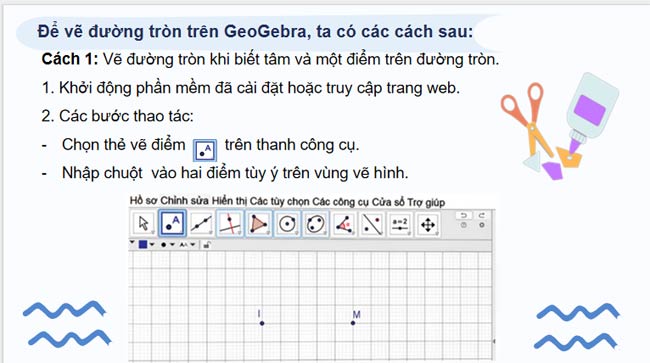Select the Angle tool

click(344, 224)
